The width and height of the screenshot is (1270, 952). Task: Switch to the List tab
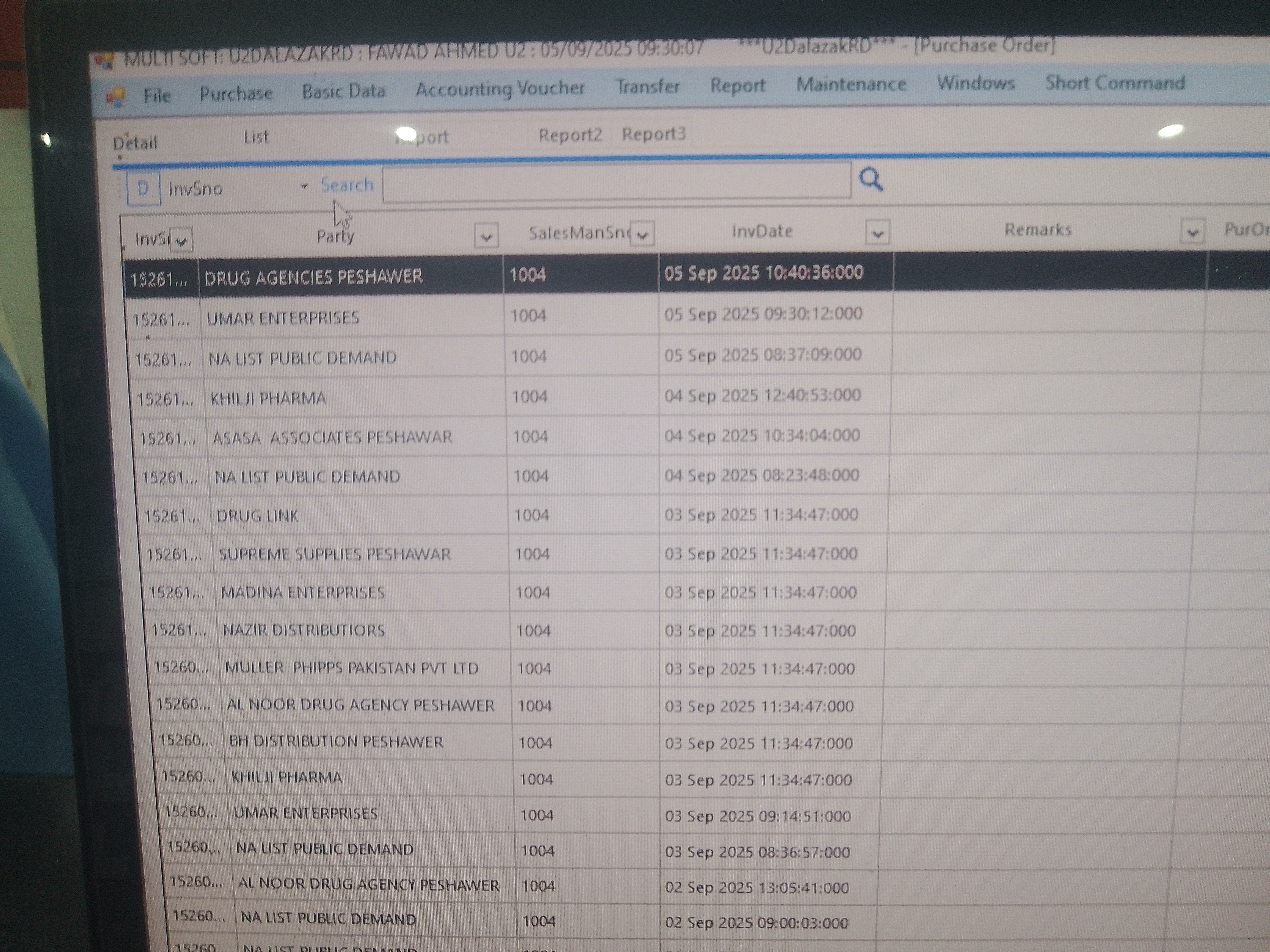point(256,137)
